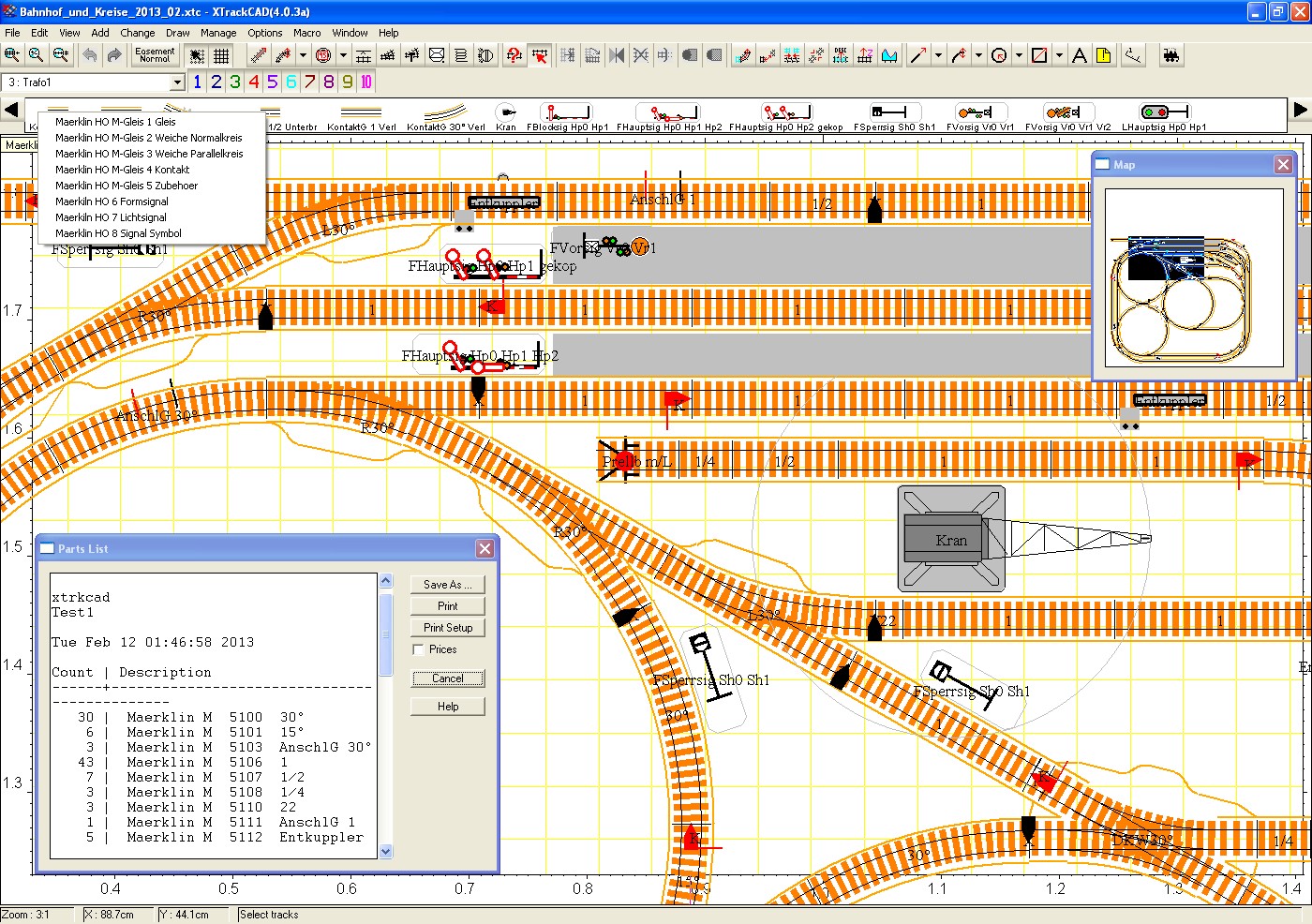The width and height of the screenshot is (1312, 924).
Task: Click the Easement Normal button
Action: (155, 55)
